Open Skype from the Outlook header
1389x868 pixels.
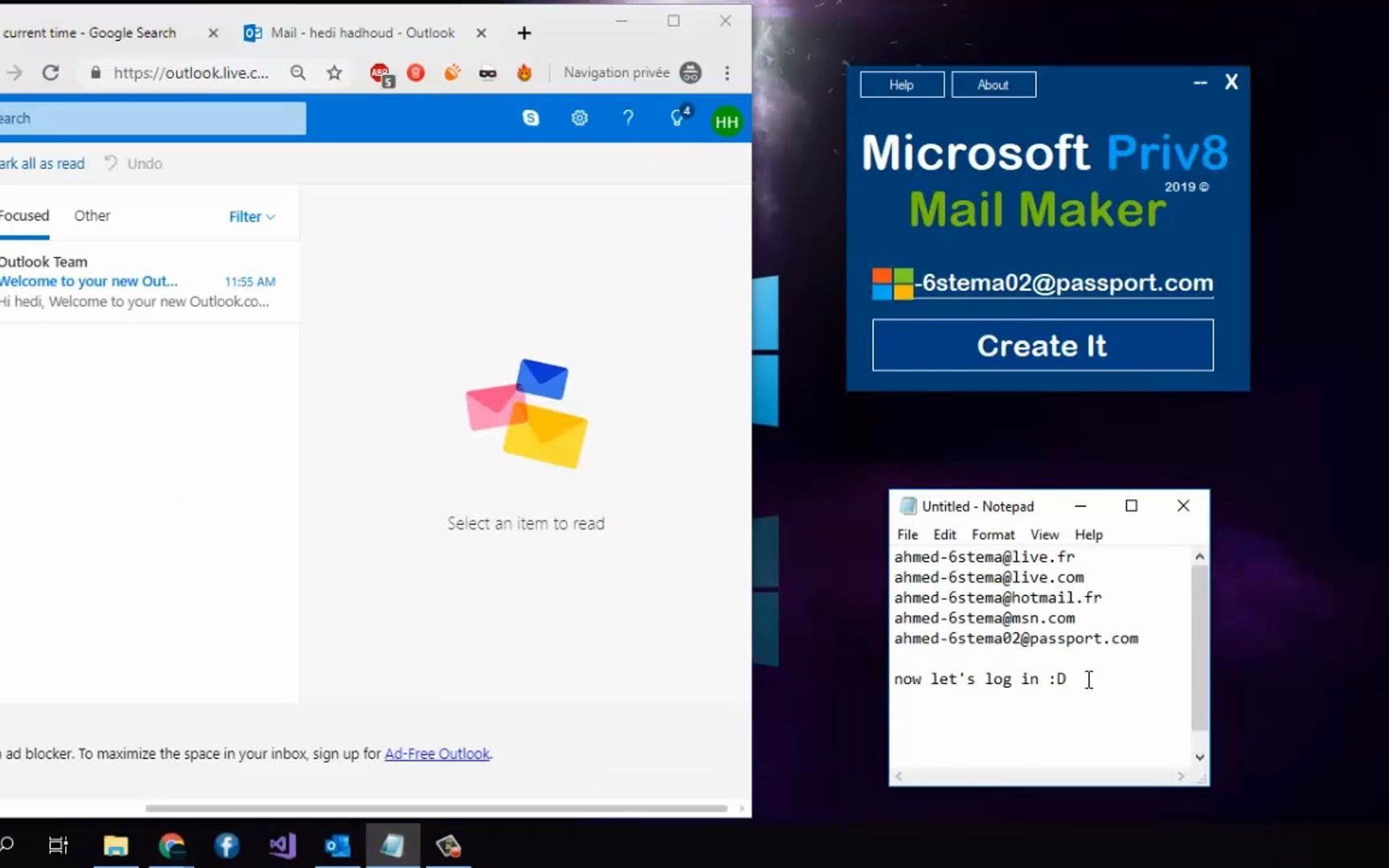pyautogui.click(x=531, y=118)
